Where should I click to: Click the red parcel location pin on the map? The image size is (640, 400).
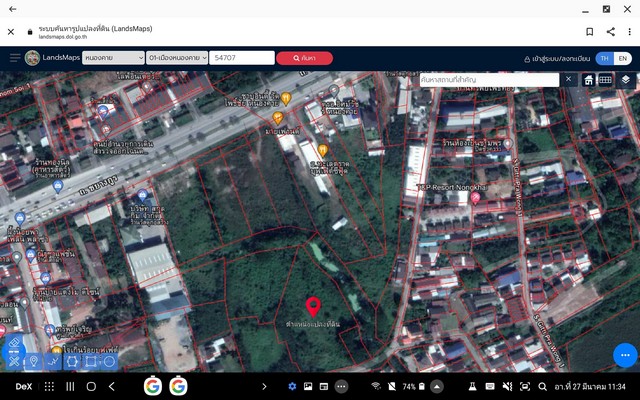tap(313, 306)
